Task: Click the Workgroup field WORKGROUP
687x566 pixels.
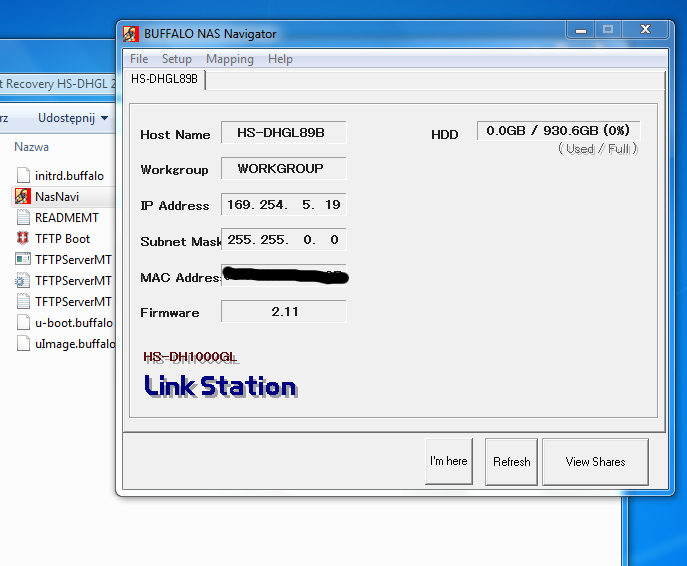Action: [283, 169]
